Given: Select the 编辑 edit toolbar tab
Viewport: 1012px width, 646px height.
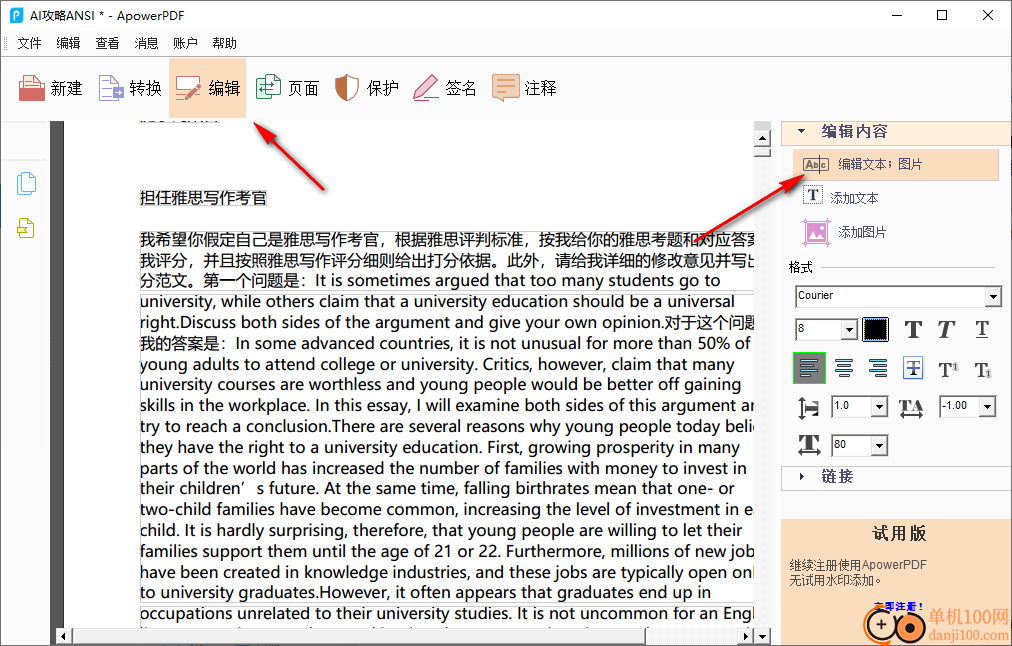Looking at the screenshot, I should [x=207, y=88].
